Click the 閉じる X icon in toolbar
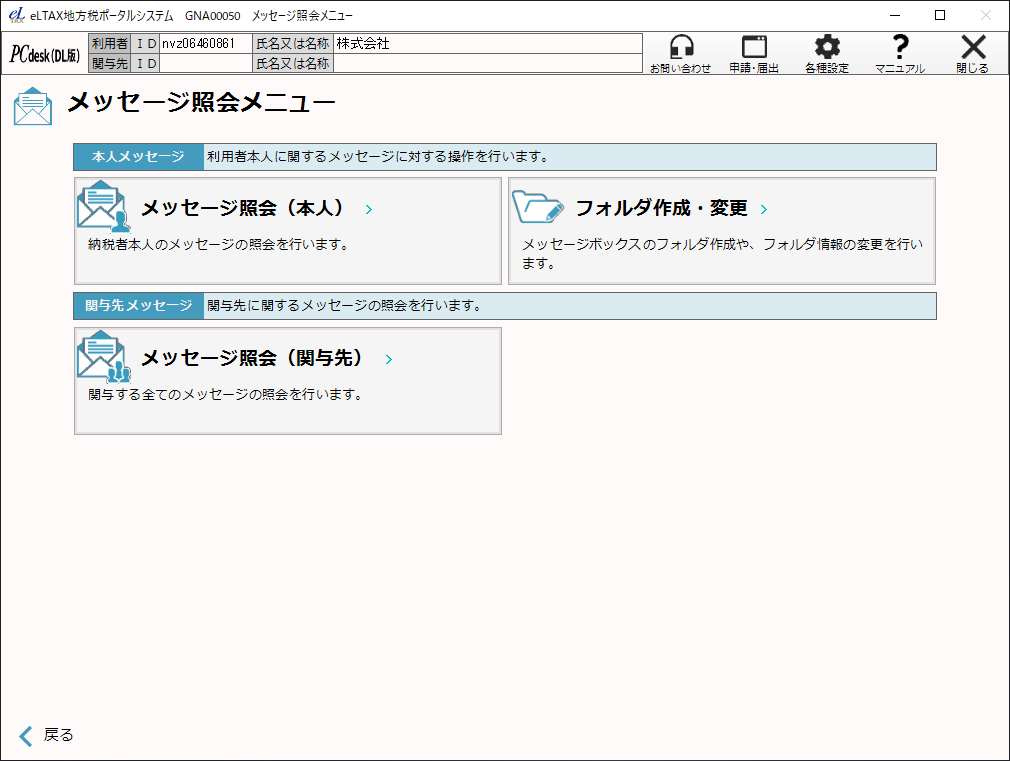 pyautogui.click(x=973, y=48)
